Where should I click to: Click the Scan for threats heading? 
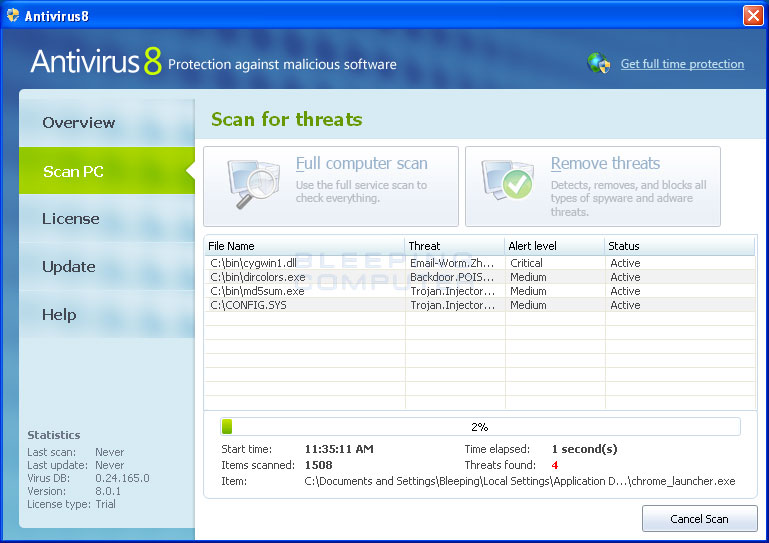click(287, 119)
